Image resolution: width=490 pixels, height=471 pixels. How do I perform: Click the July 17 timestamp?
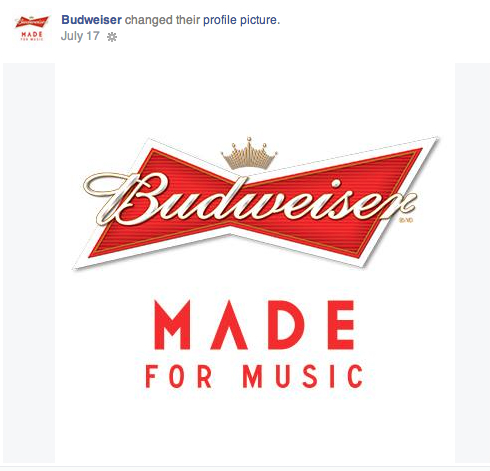point(80,36)
